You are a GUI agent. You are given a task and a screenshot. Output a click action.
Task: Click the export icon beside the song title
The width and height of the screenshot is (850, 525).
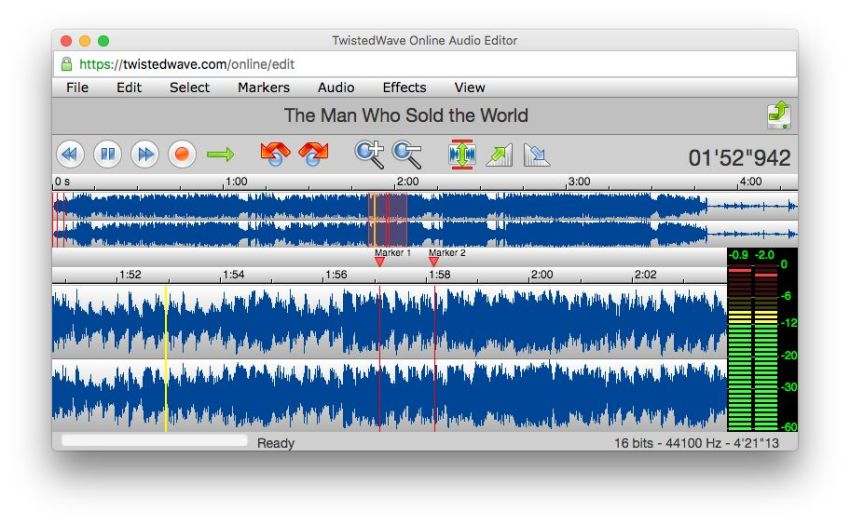778,115
